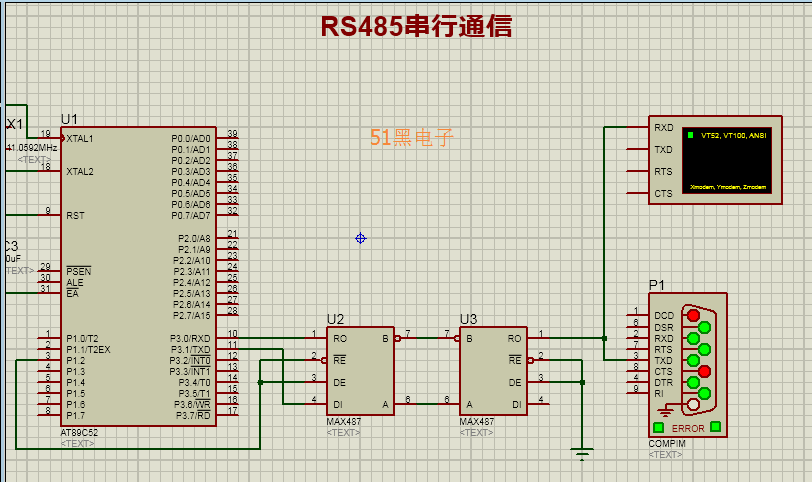The height and width of the screenshot is (482, 812).
Task: Click the DE pin label on U3
Action: (x=515, y=383)
